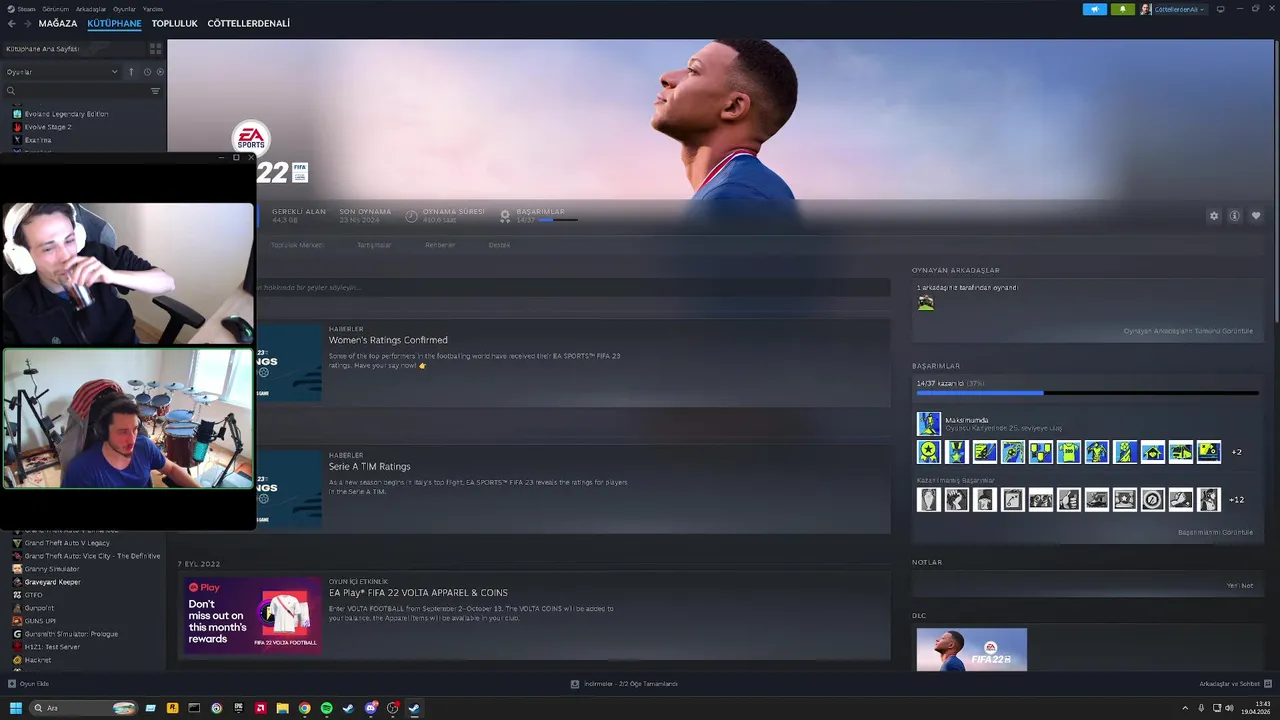1280x720 pixels.
Task: Show the +2 more earned achievements
Action: [1236, 452]
